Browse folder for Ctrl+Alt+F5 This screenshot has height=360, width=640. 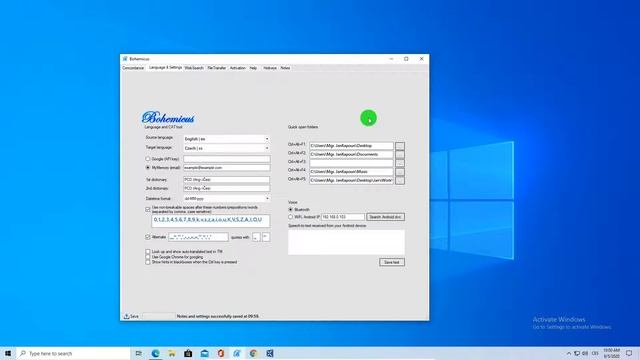click(x=400, y=180)
